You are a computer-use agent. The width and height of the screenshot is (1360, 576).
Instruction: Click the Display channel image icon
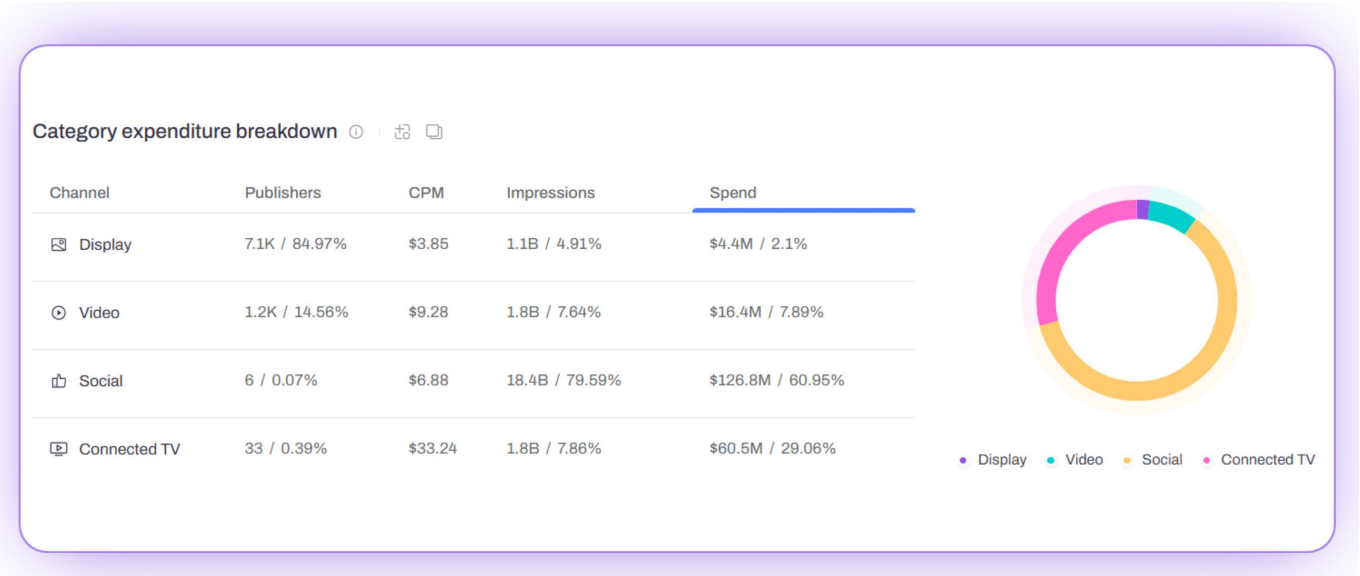[x=59, y=245]
